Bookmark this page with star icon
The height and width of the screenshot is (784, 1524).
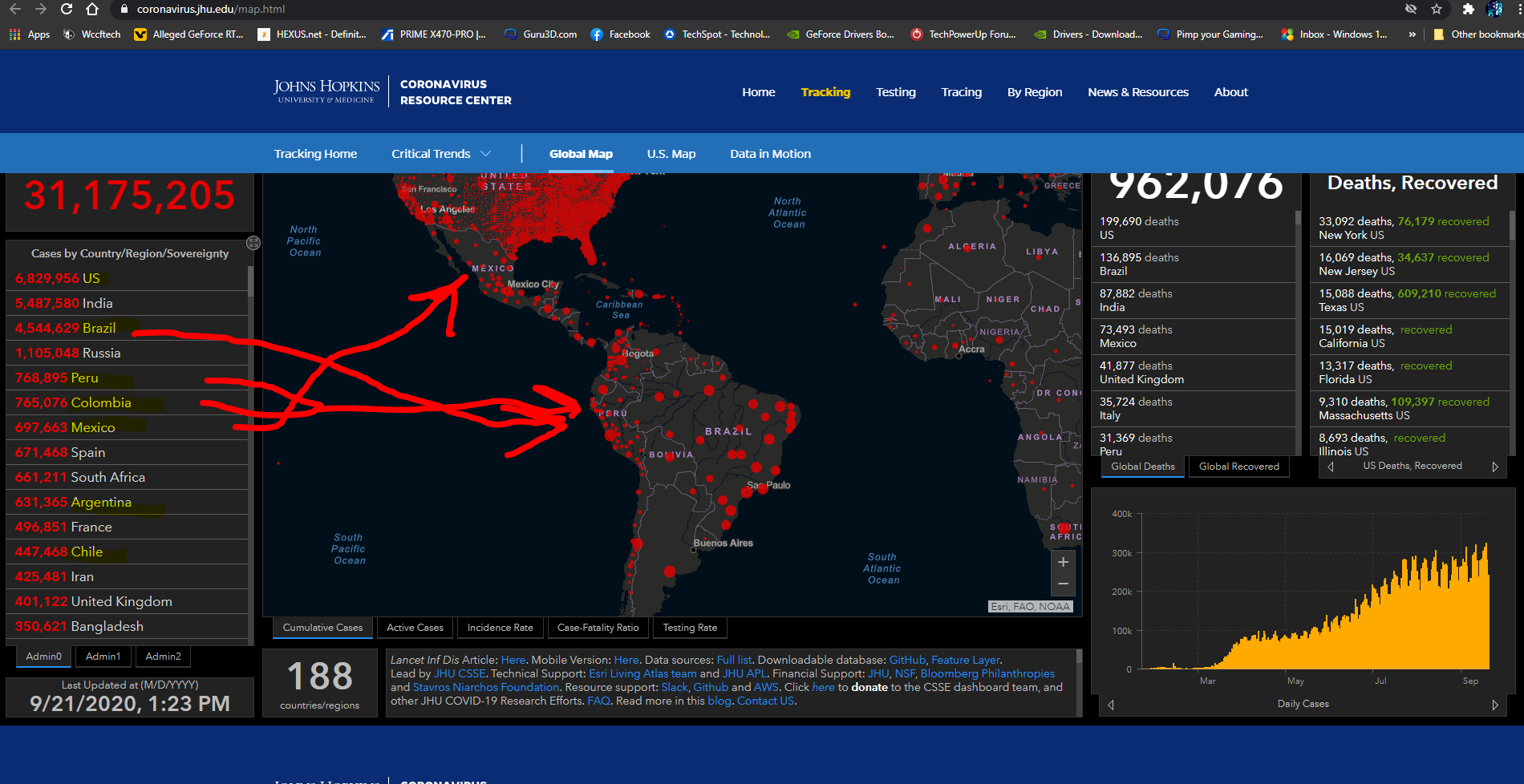click(1437, 9)
